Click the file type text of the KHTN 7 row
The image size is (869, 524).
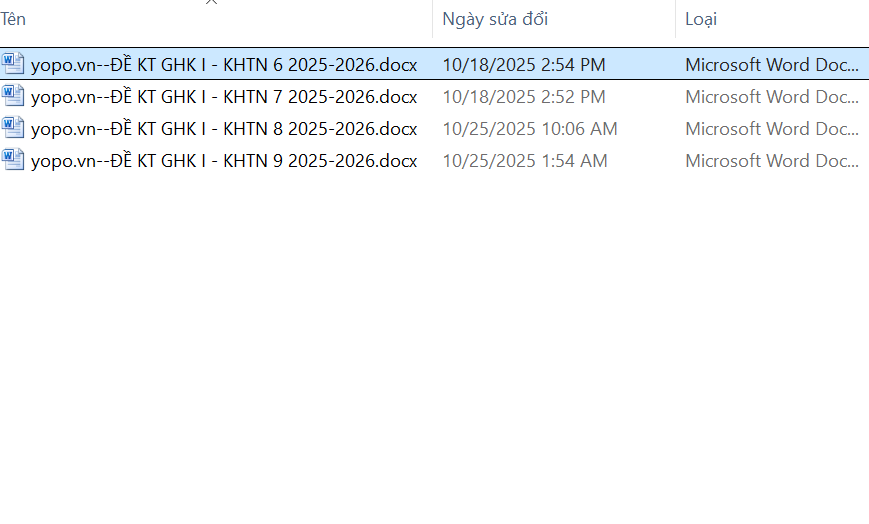click(772, 97)
